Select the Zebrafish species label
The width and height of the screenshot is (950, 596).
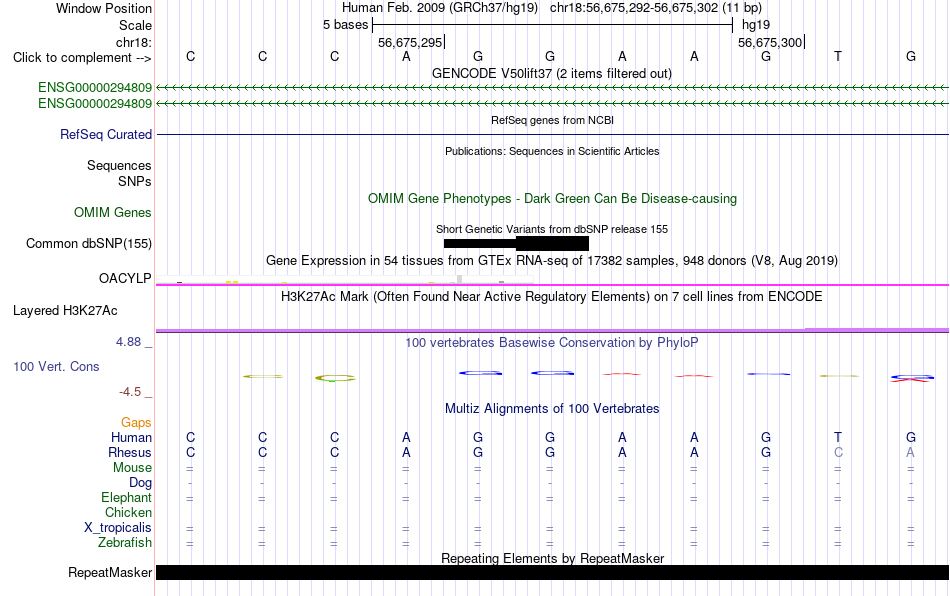125,542
